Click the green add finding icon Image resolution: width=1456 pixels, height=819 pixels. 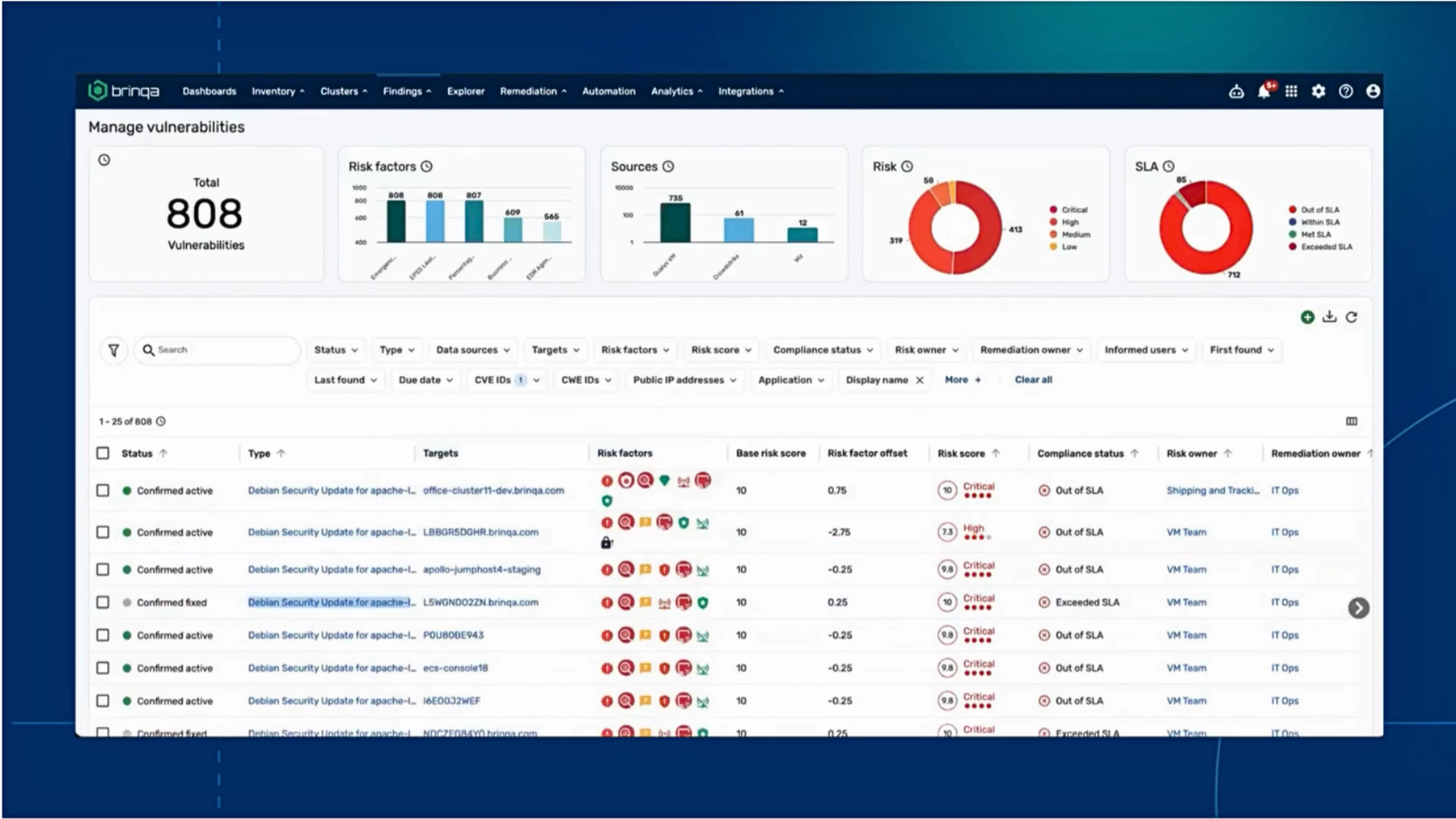[x=1307, y=317]
